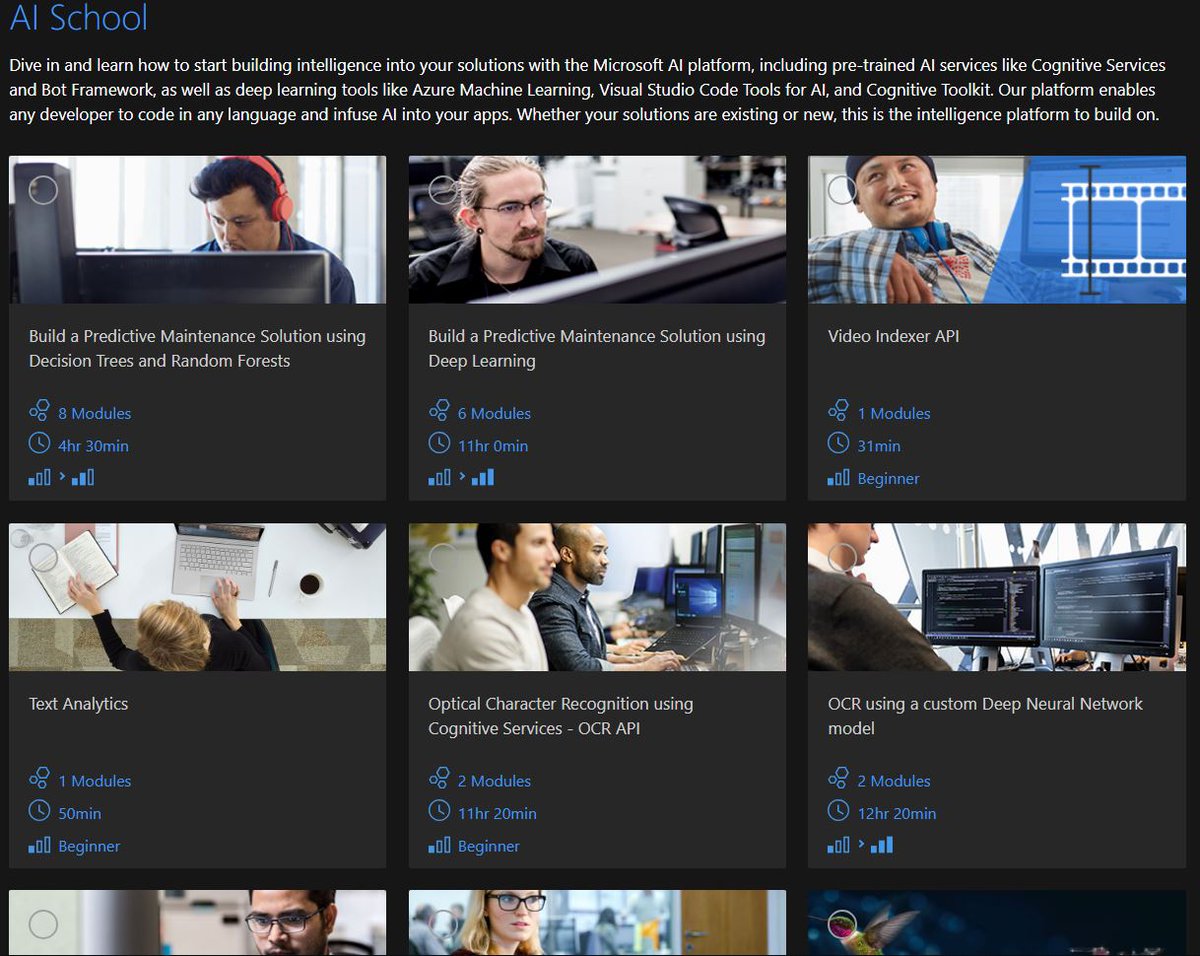Image resolution: width=1200 pixels, height=956 pixels.
Task: Click Beginner label in Text Analytics card
Action: point(89,847)
